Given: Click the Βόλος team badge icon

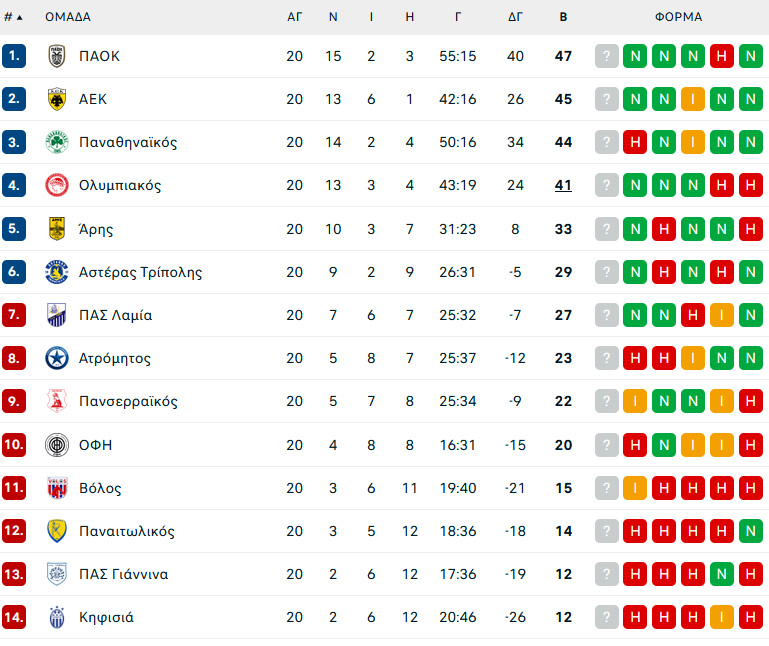Looking at the screenshot, I should coord(56,488).
